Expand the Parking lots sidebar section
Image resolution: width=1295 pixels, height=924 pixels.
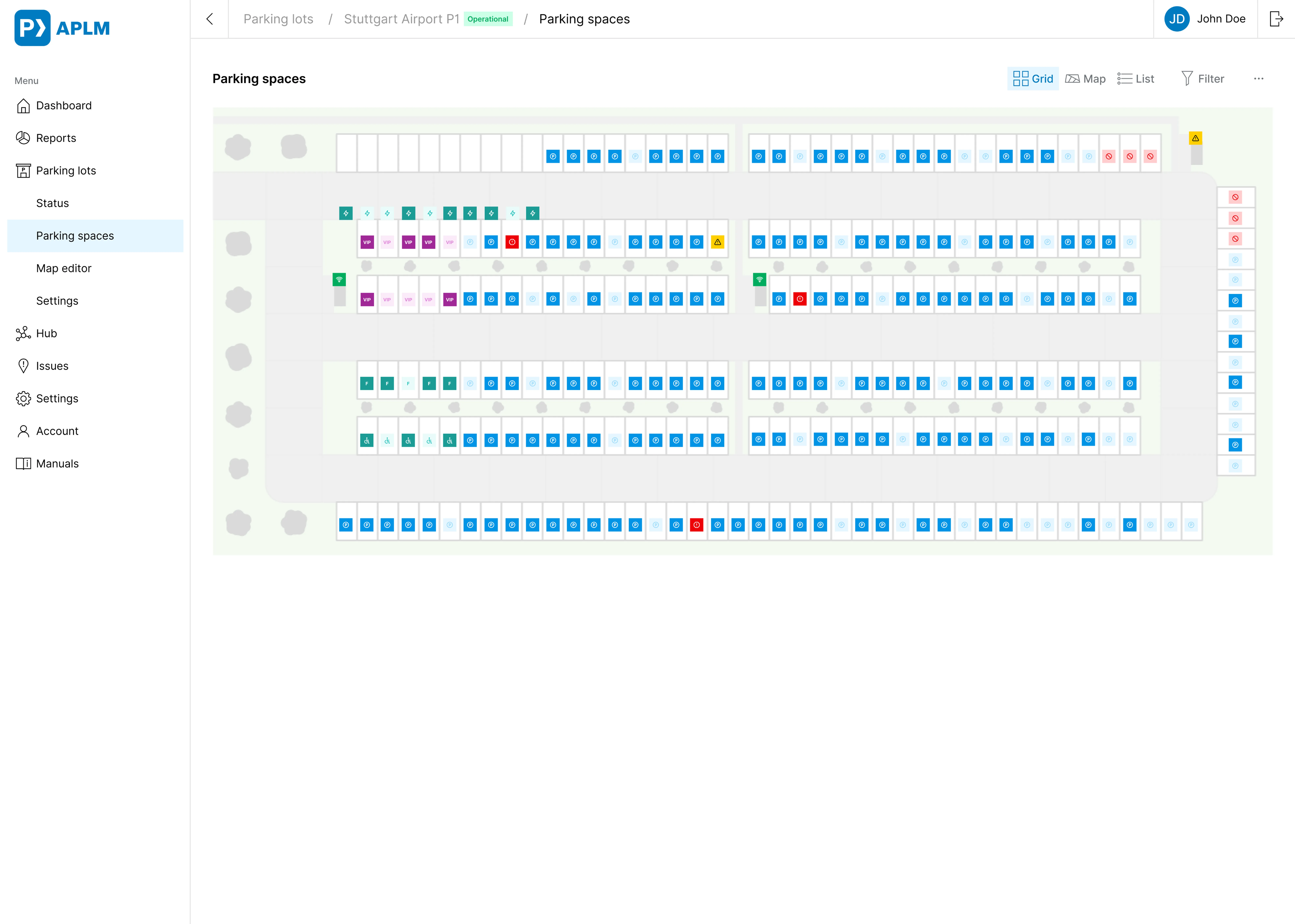tap(66, 171)
